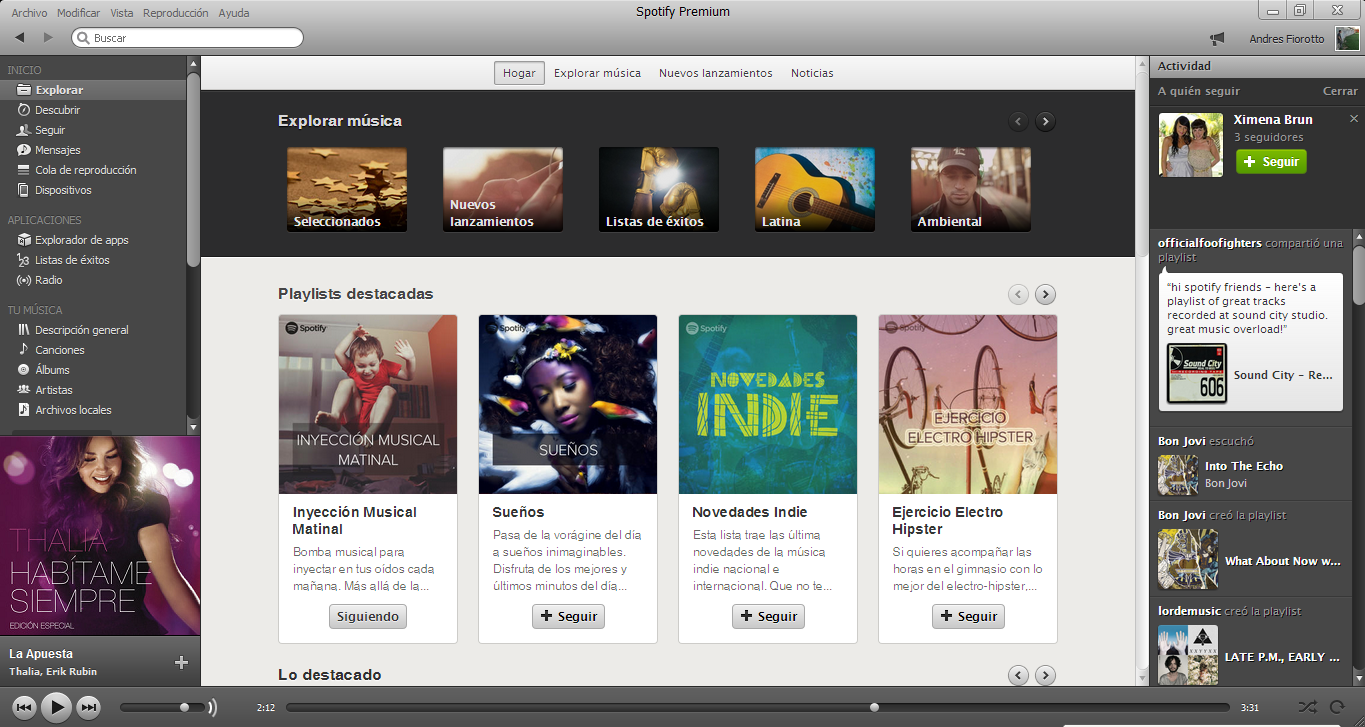Play the current track

pyautogui.click(x=57, y=708)
